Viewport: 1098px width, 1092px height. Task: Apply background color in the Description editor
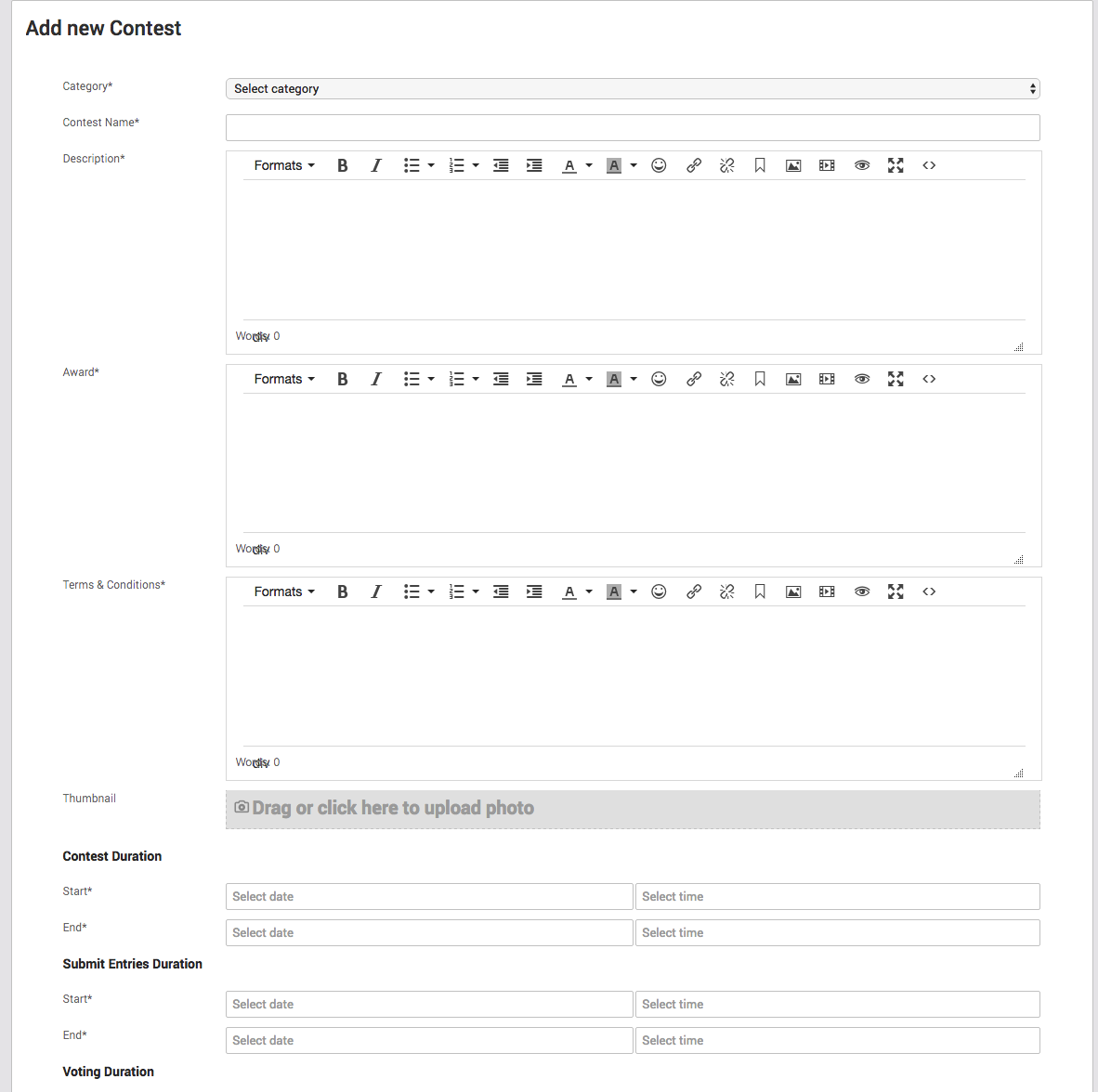coord(614,165)
